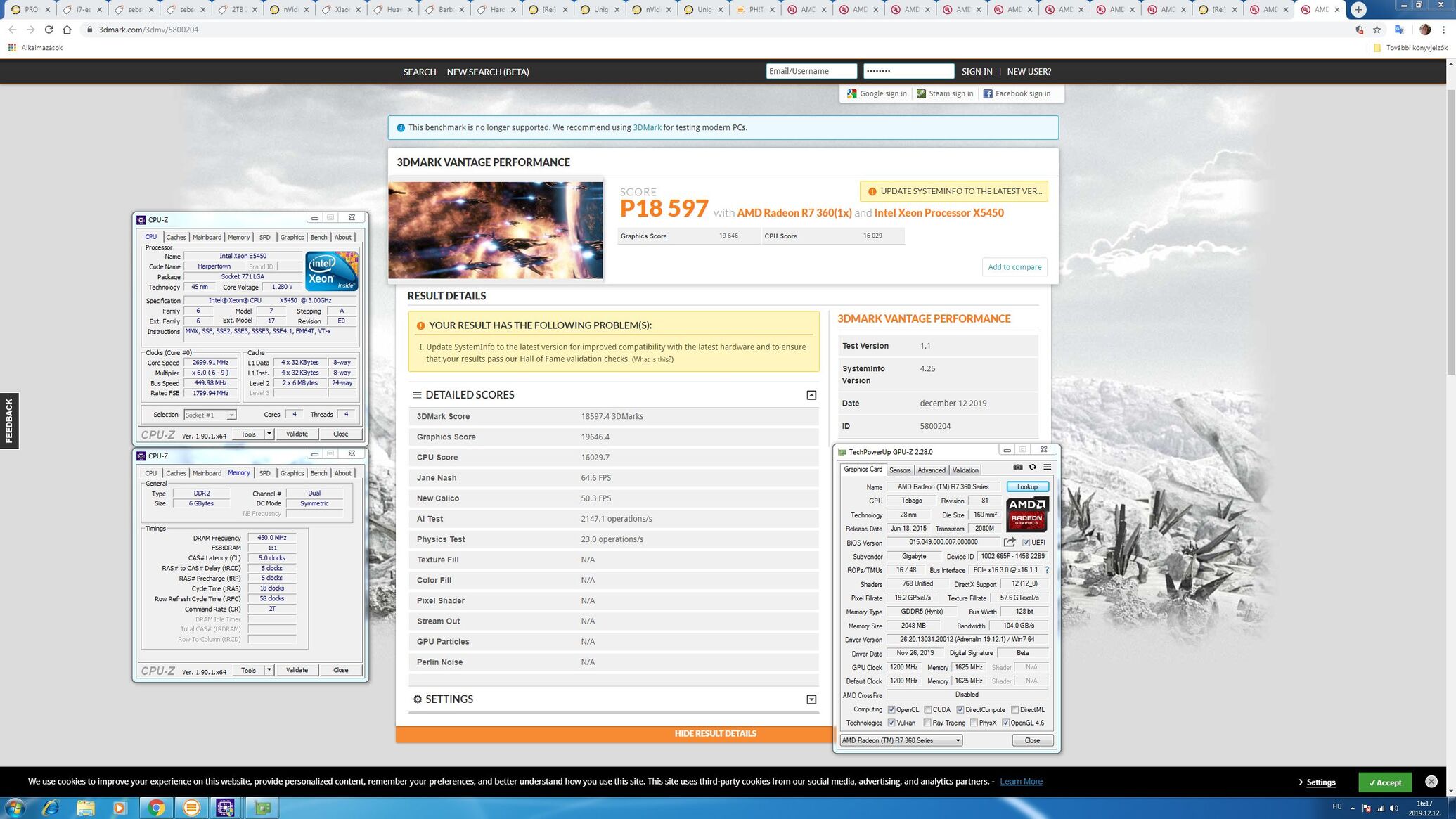Open NEW SEARCH (BETA) in site navigation
Screen dimensions: 1456x819
488,72
